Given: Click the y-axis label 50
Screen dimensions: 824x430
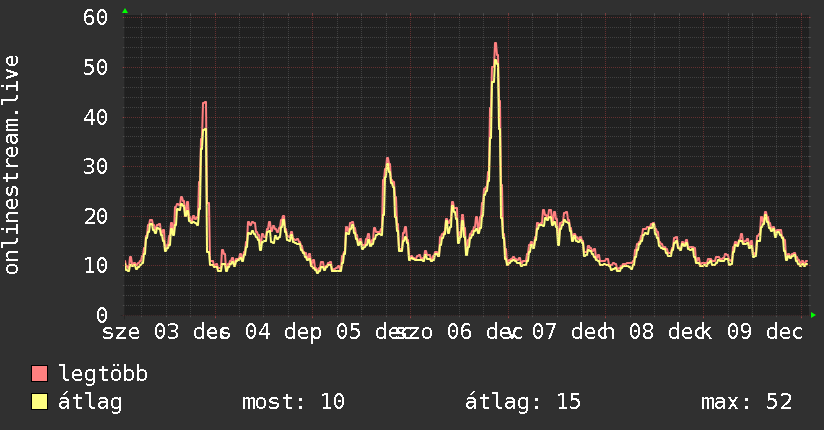Looking at the screenshot, I should [96, 67].
